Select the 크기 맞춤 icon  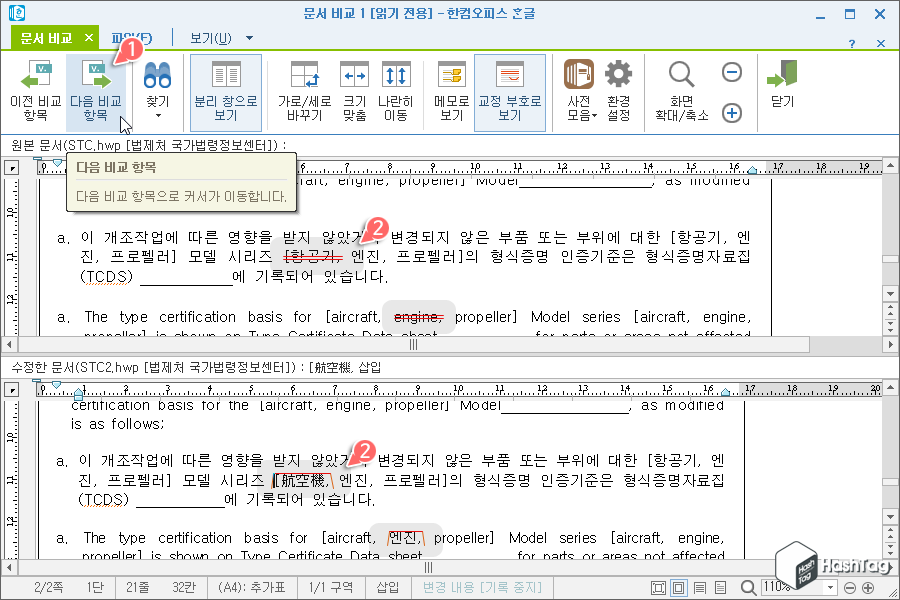click(355, 90)
